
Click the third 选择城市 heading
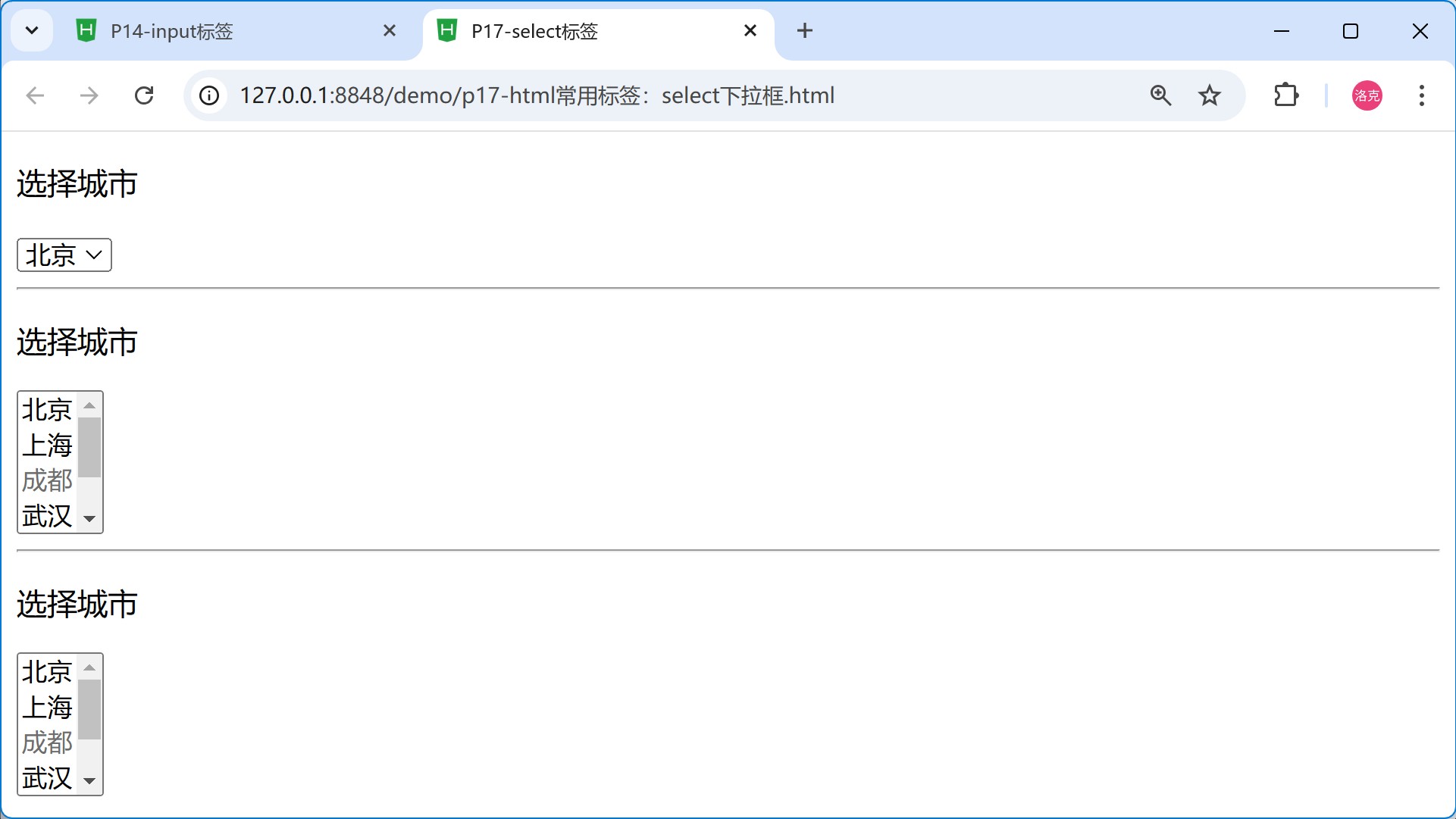(77, 605)
